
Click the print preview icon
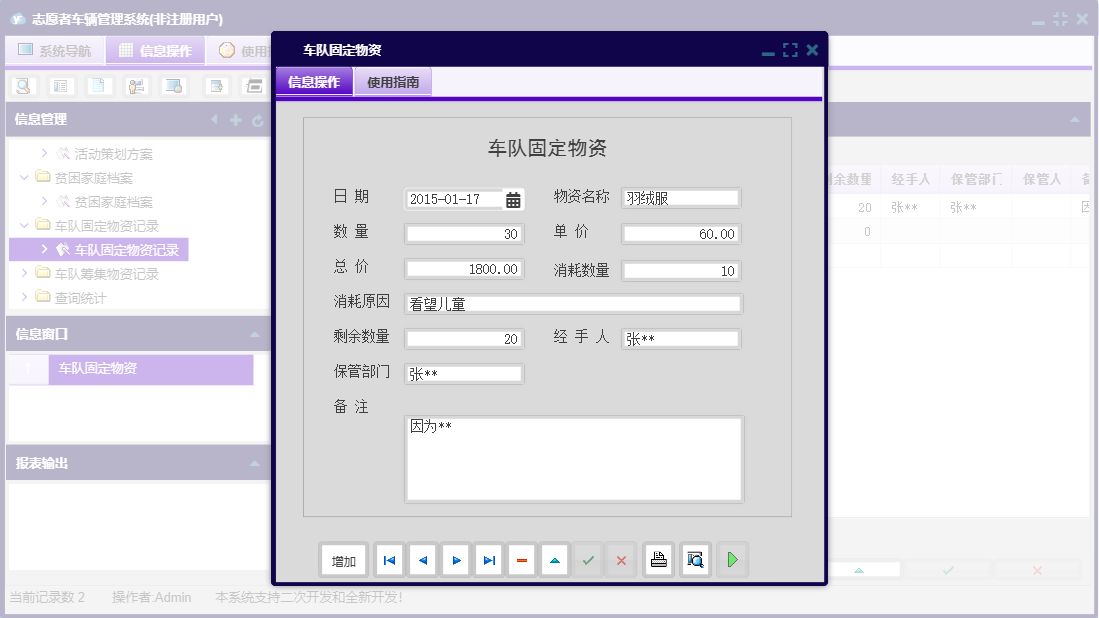pyautogui.click(x=694, y=560)
